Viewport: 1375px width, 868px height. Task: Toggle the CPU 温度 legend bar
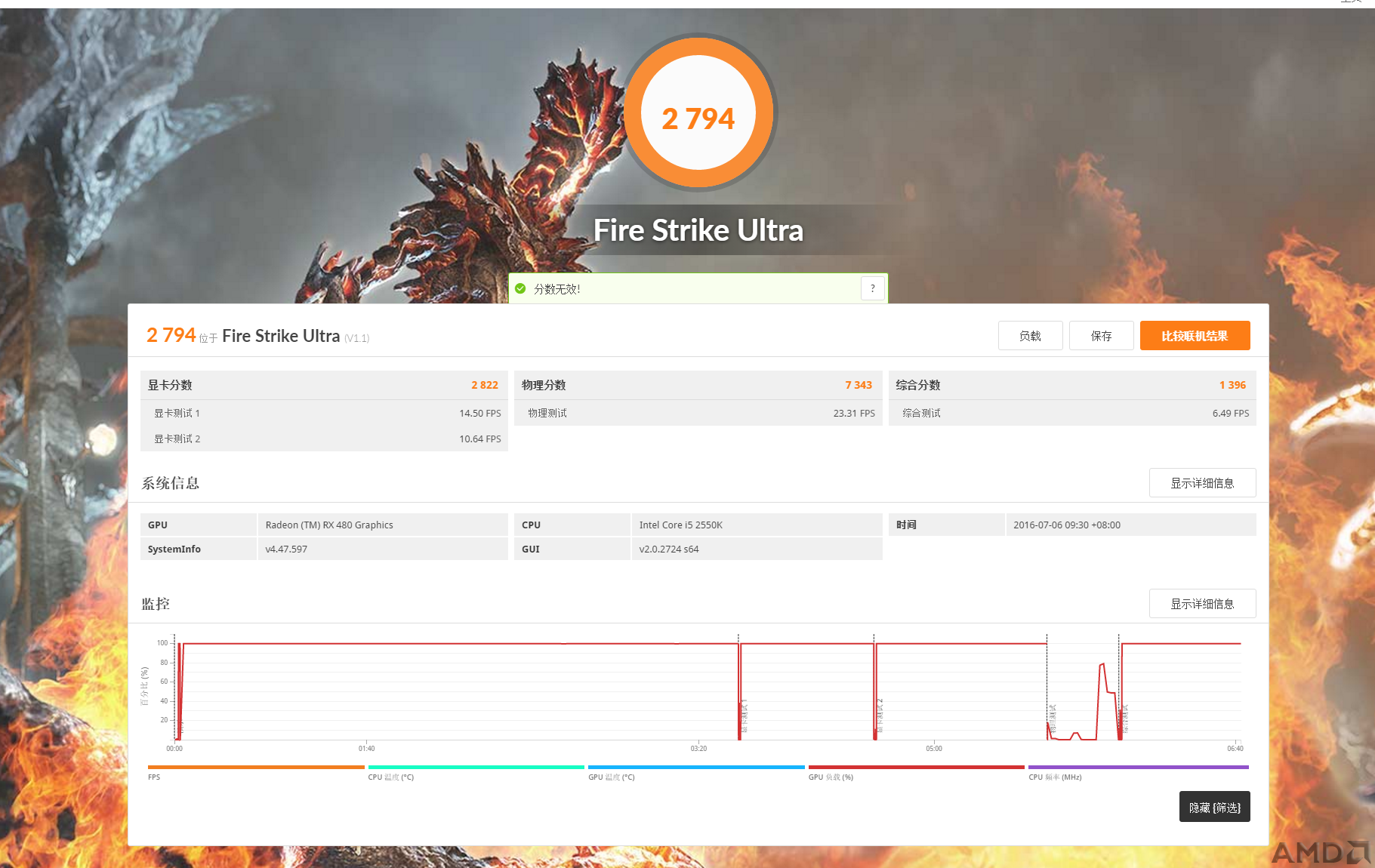(x=476, y=768)
